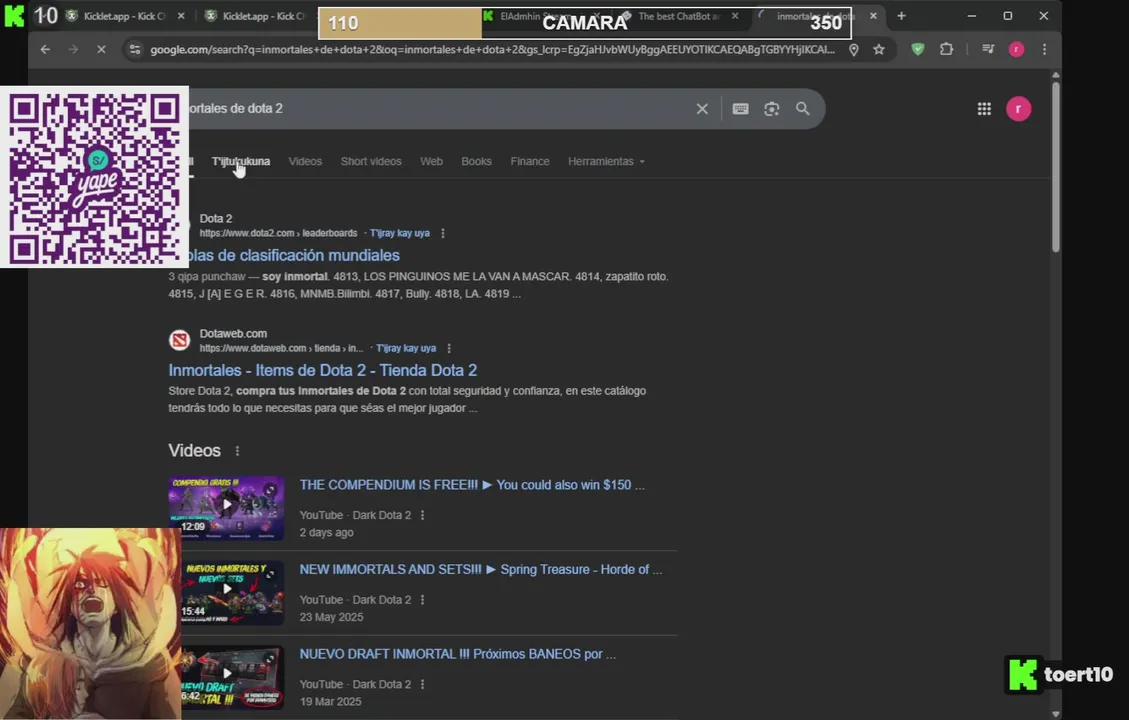Open Chrome profile avatar in toolbar
Viewport: 1129px width, 720px height.
tap(1016, 49)
